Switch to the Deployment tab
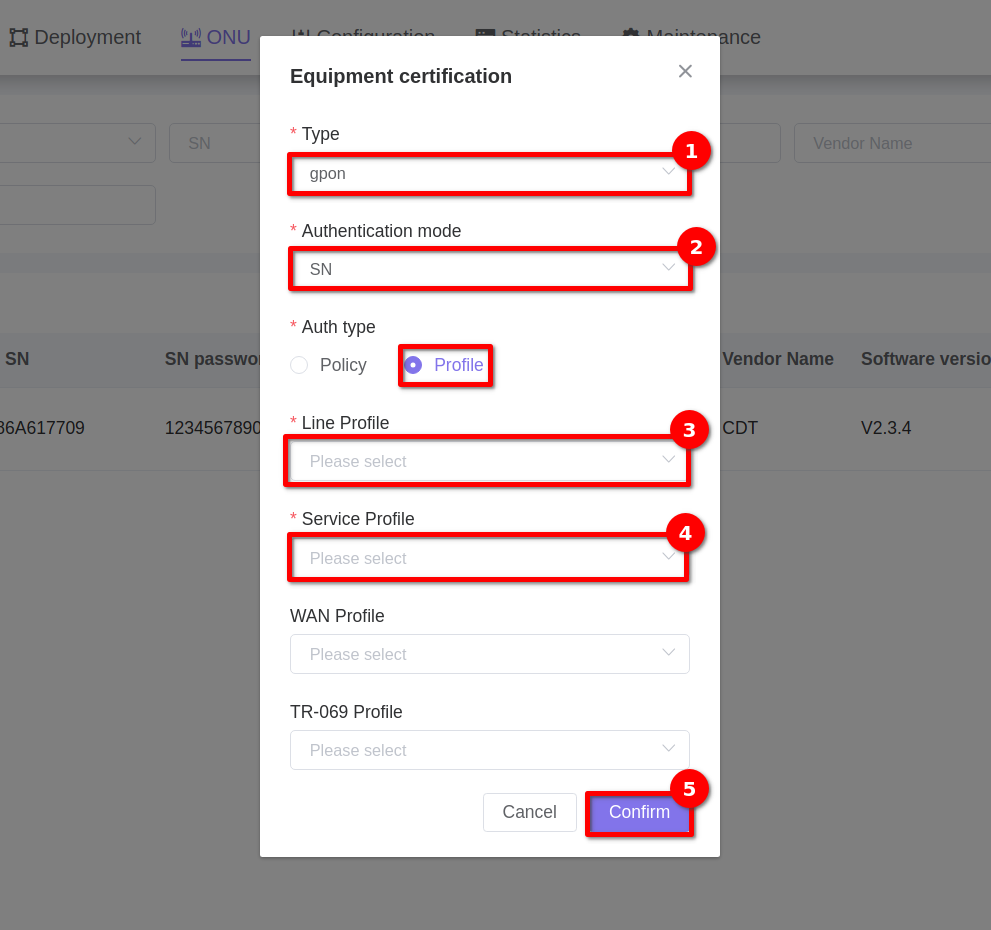This screenshot has height=930, width=991. coord(87,37)
